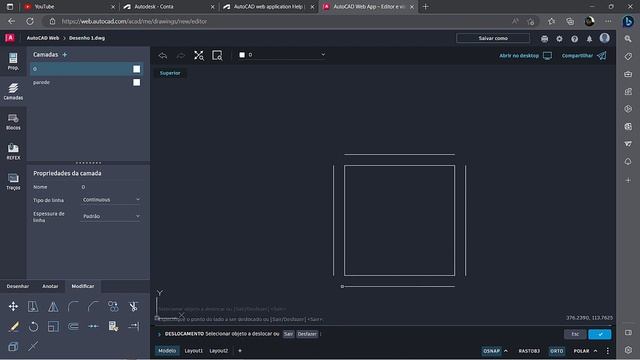Switch to the Anotar tab
Screen dimensions: 640x360
(50, 286)
